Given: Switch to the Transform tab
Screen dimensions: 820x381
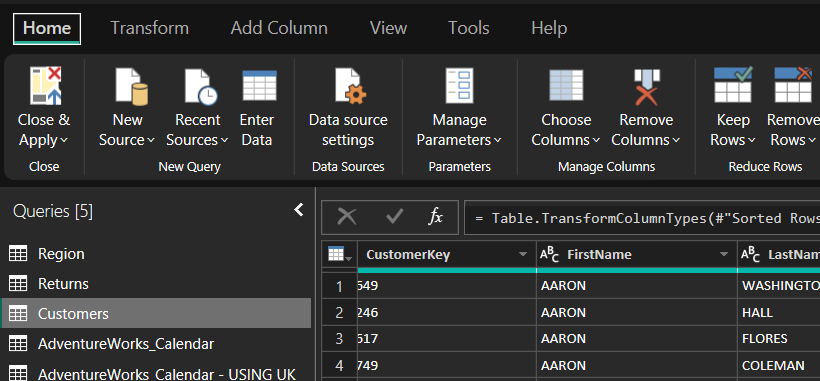Looking at the screenshot, I should 150,28.
